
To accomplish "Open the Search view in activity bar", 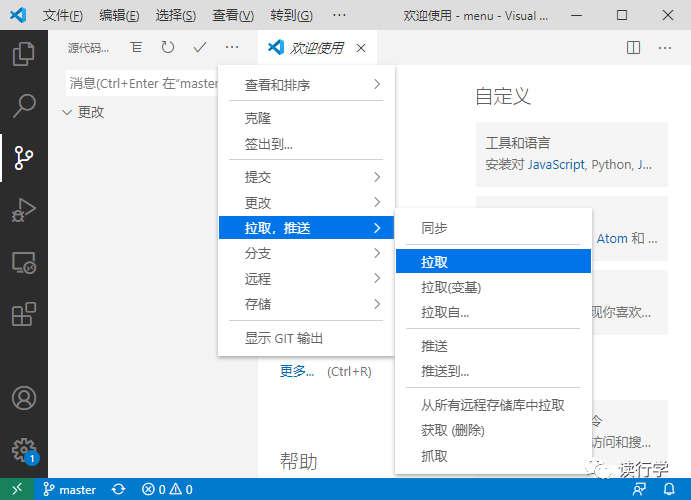I will click(24, 106).
